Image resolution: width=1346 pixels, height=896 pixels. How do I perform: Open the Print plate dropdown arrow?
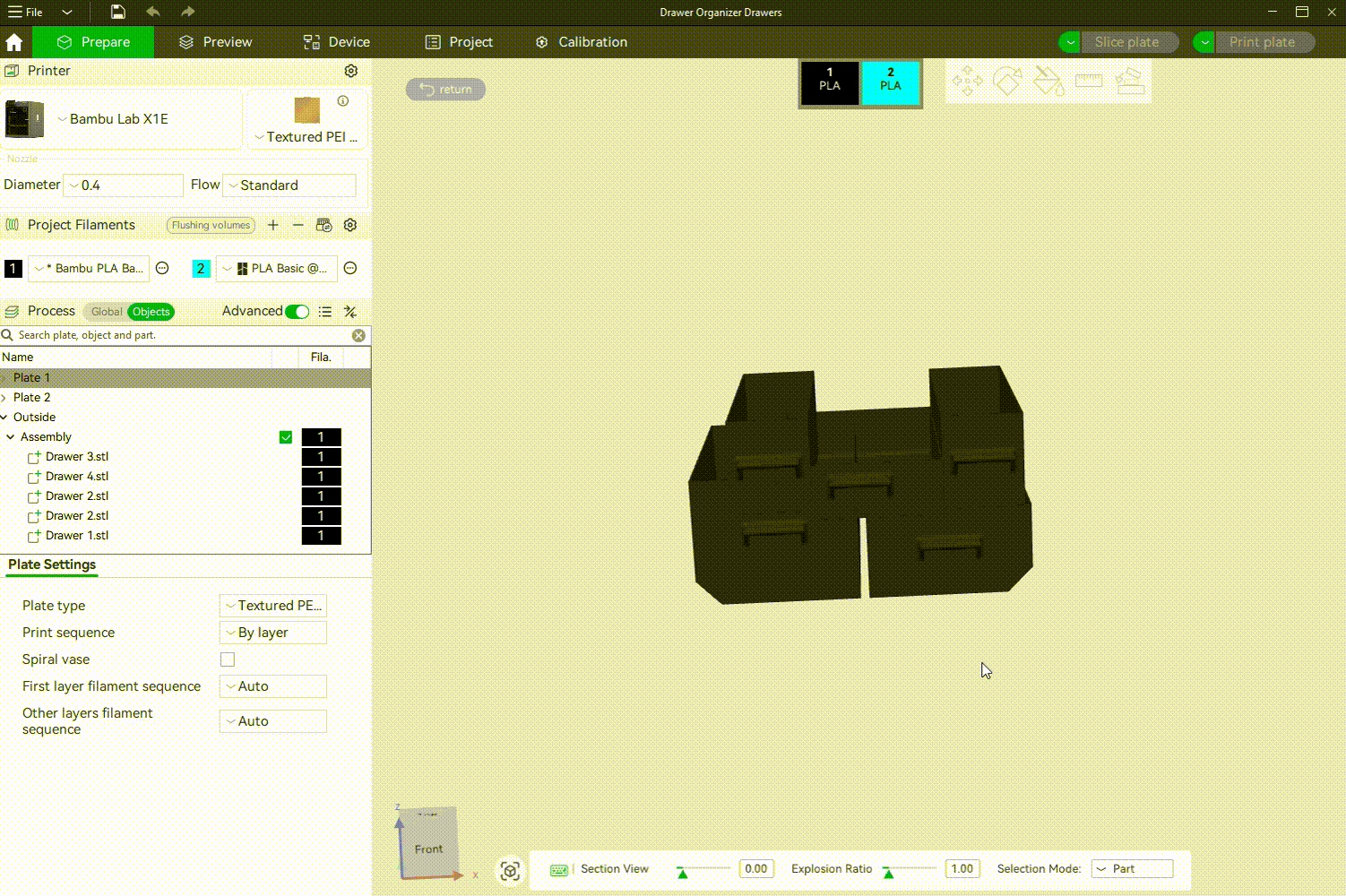pos(1204,42)
